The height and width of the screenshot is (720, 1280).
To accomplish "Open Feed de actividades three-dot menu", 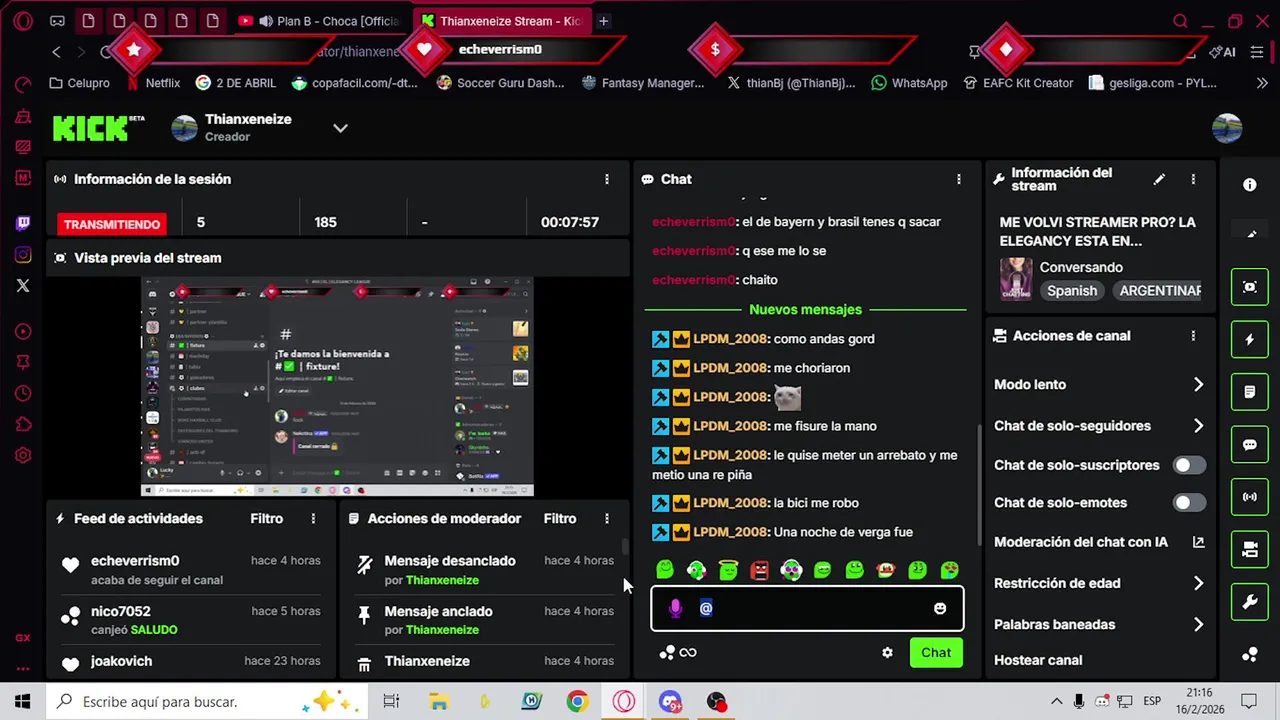I will coord(313,518).
